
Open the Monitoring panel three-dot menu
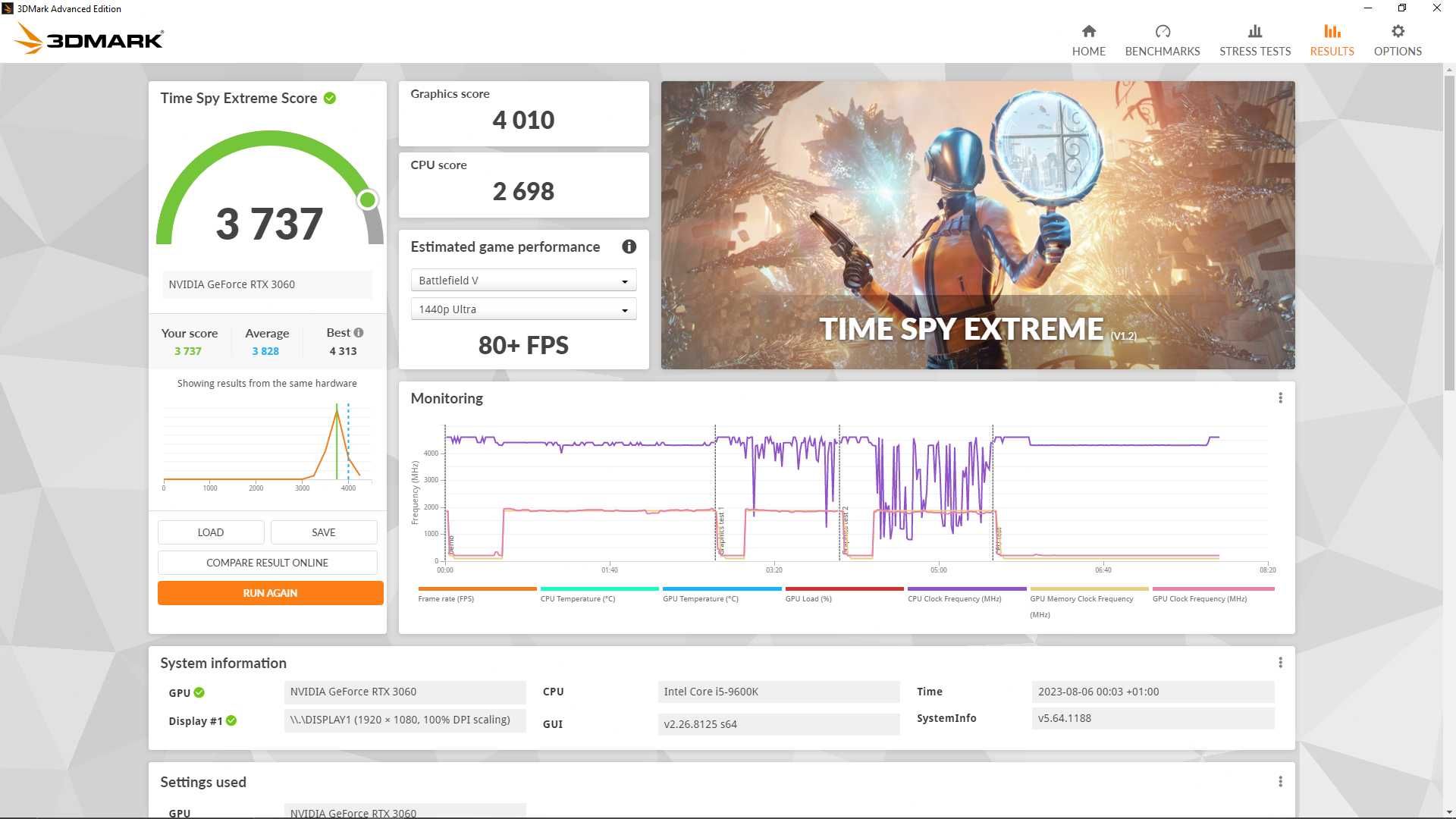click(x=1280, y=398)
